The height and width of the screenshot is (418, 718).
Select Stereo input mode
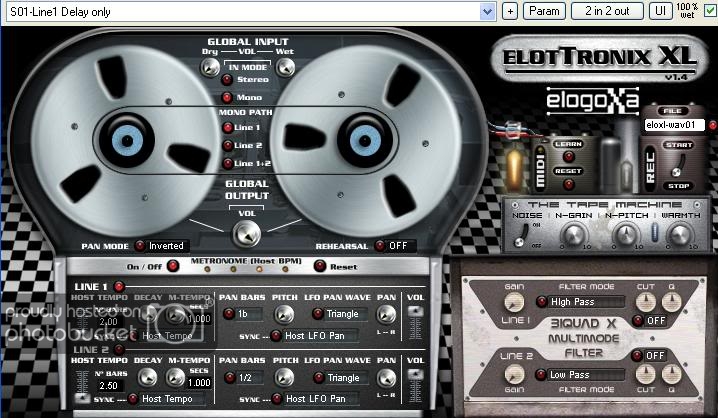(227, 80)
